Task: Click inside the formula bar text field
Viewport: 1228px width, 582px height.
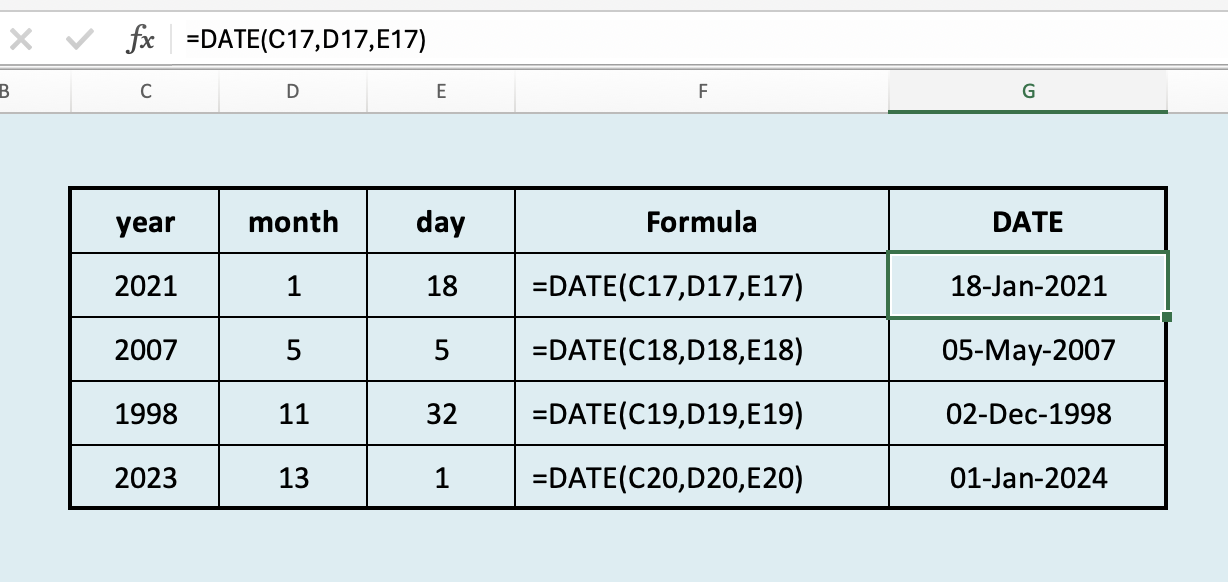Action: coord(700,40)
